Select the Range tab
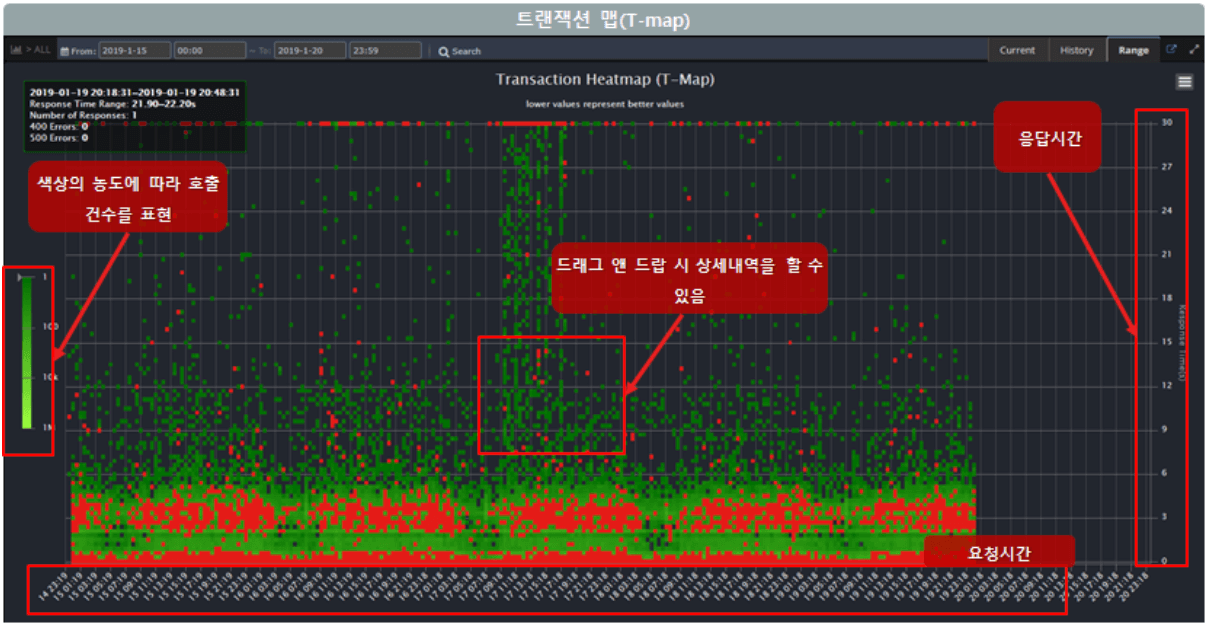 click(1133, 50)
